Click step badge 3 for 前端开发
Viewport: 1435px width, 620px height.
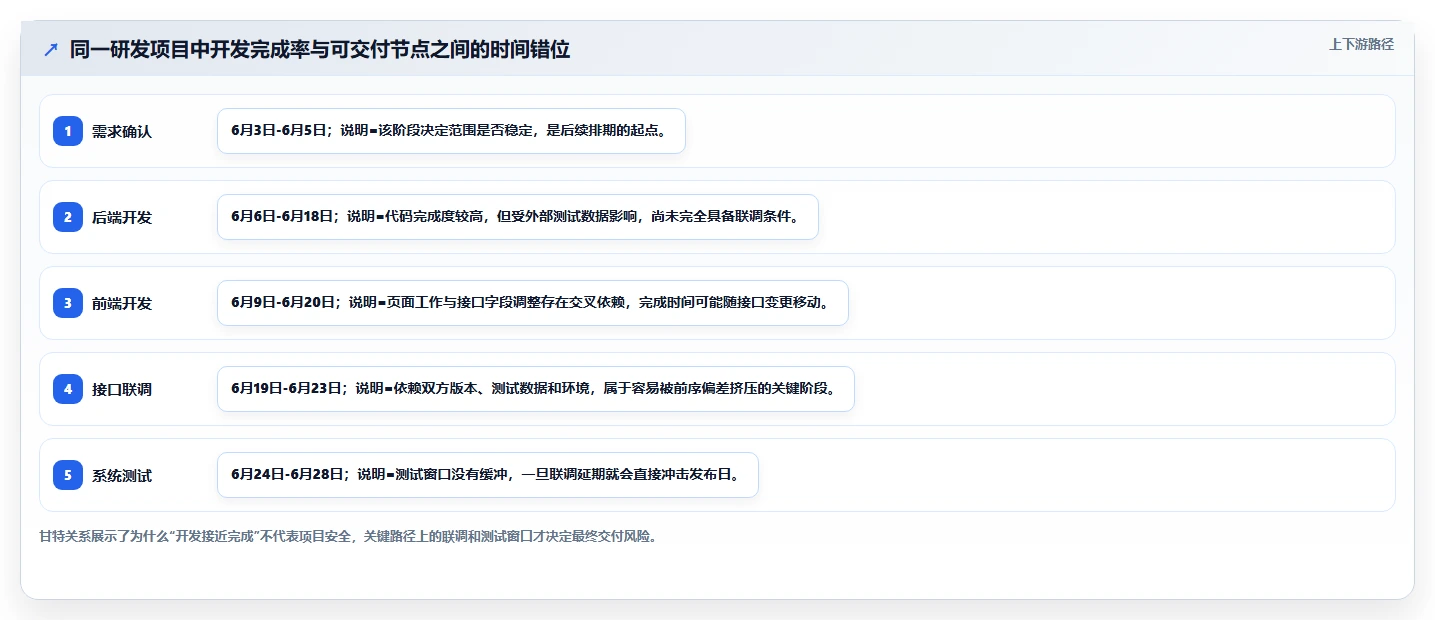[x=68, y=303]
